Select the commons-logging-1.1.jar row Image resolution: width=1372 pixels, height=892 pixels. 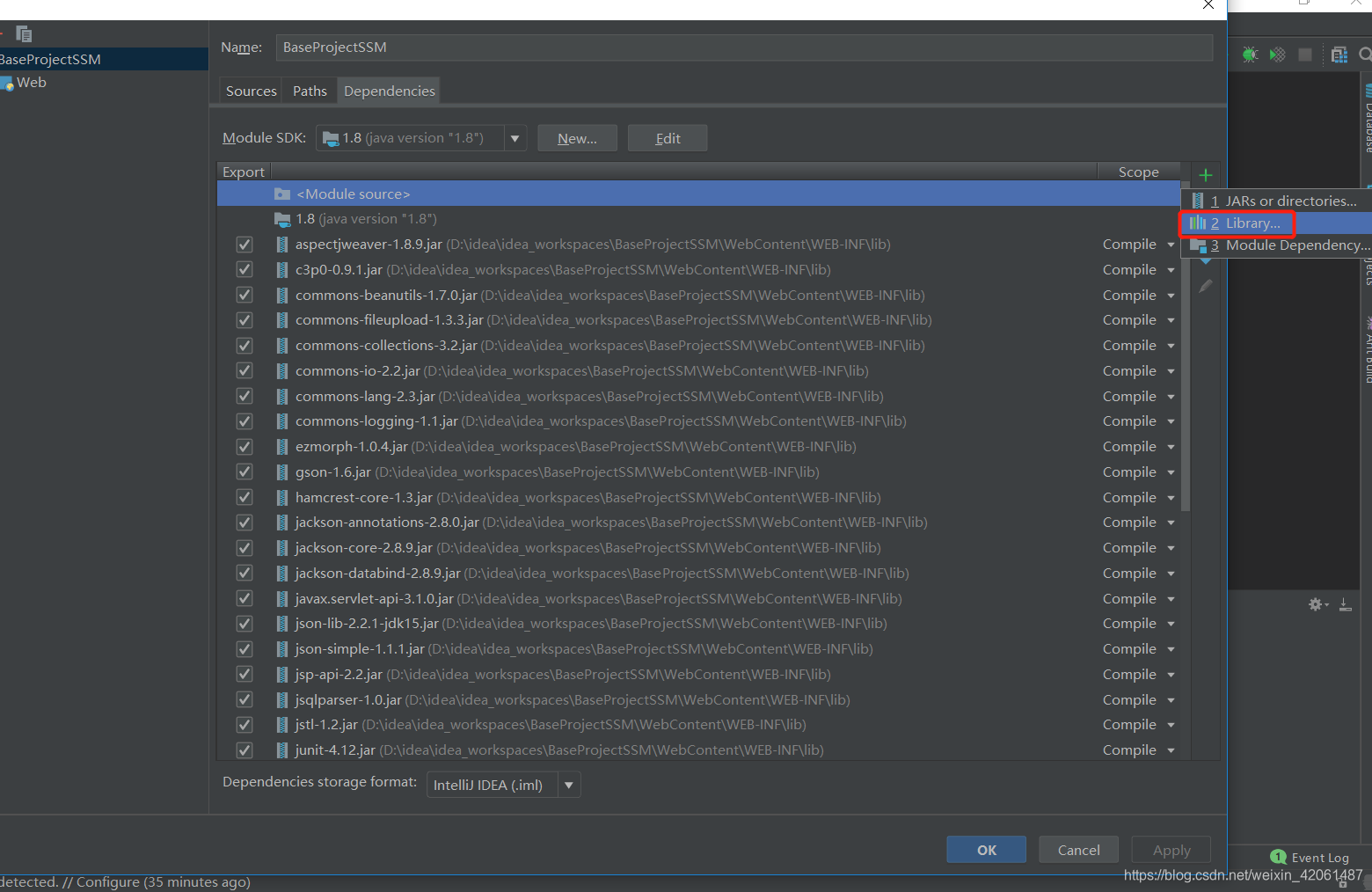pos(698,421)
